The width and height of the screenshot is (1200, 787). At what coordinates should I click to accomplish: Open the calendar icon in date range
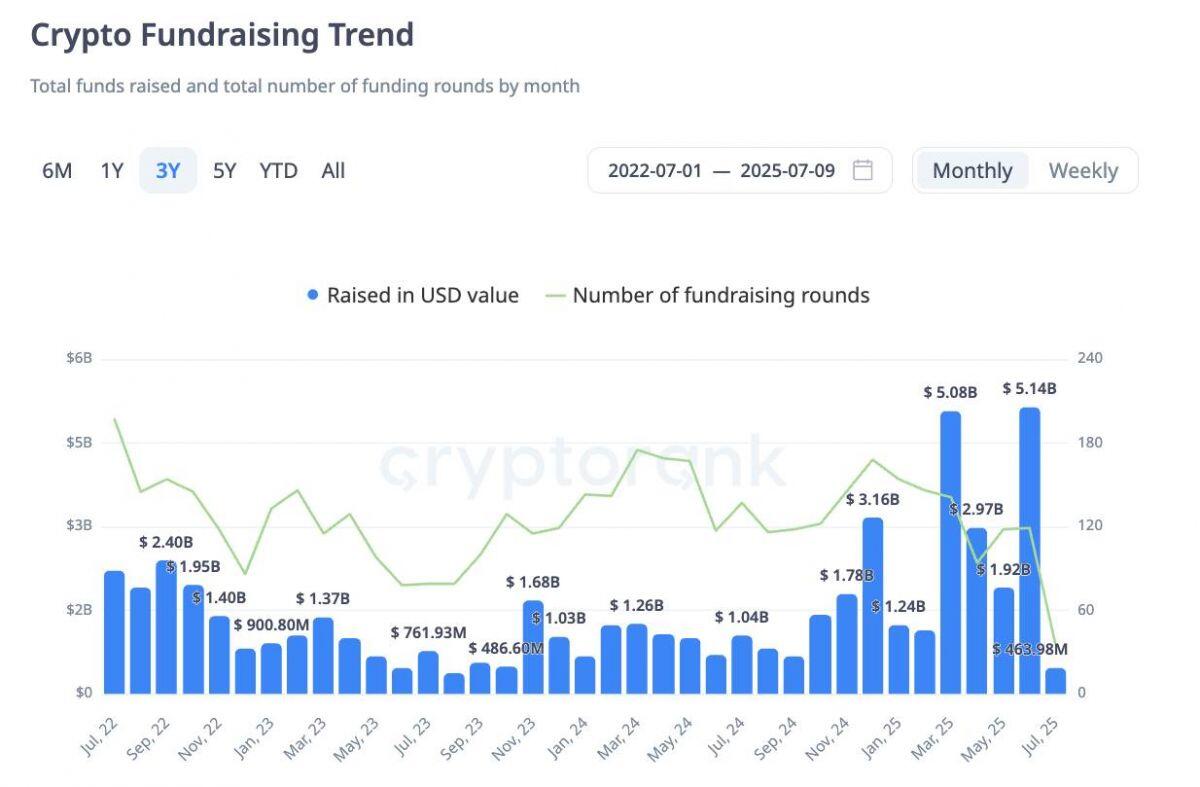(x=862, y=170)
